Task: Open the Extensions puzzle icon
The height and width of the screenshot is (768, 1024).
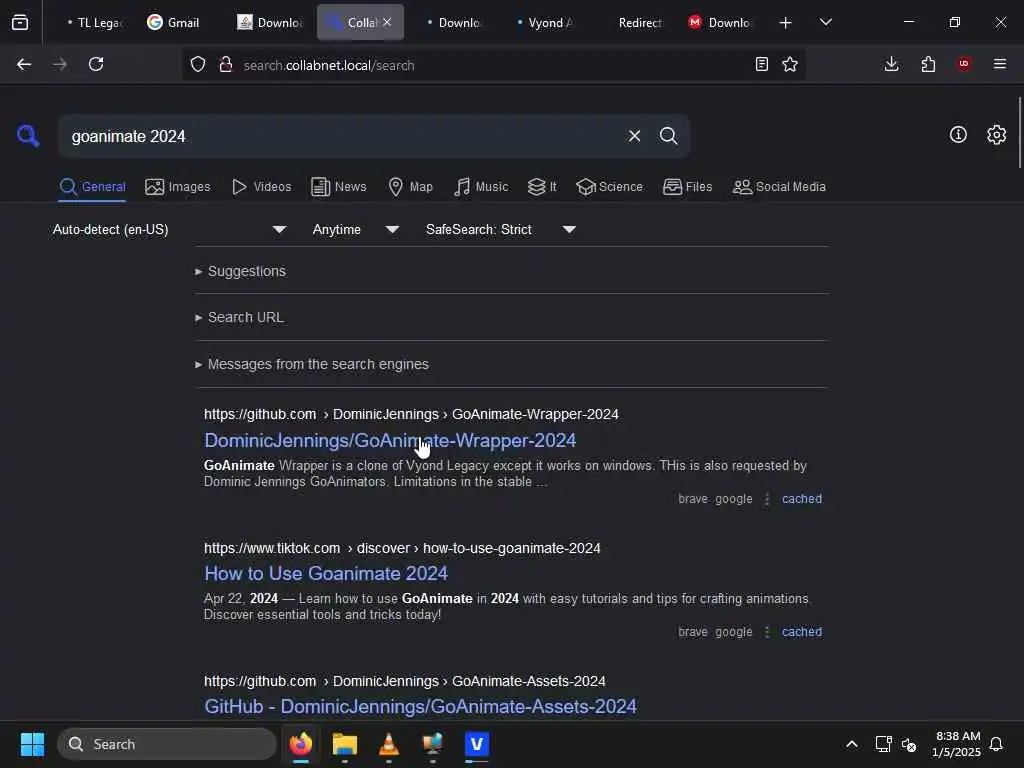Action: coord(928,64)
